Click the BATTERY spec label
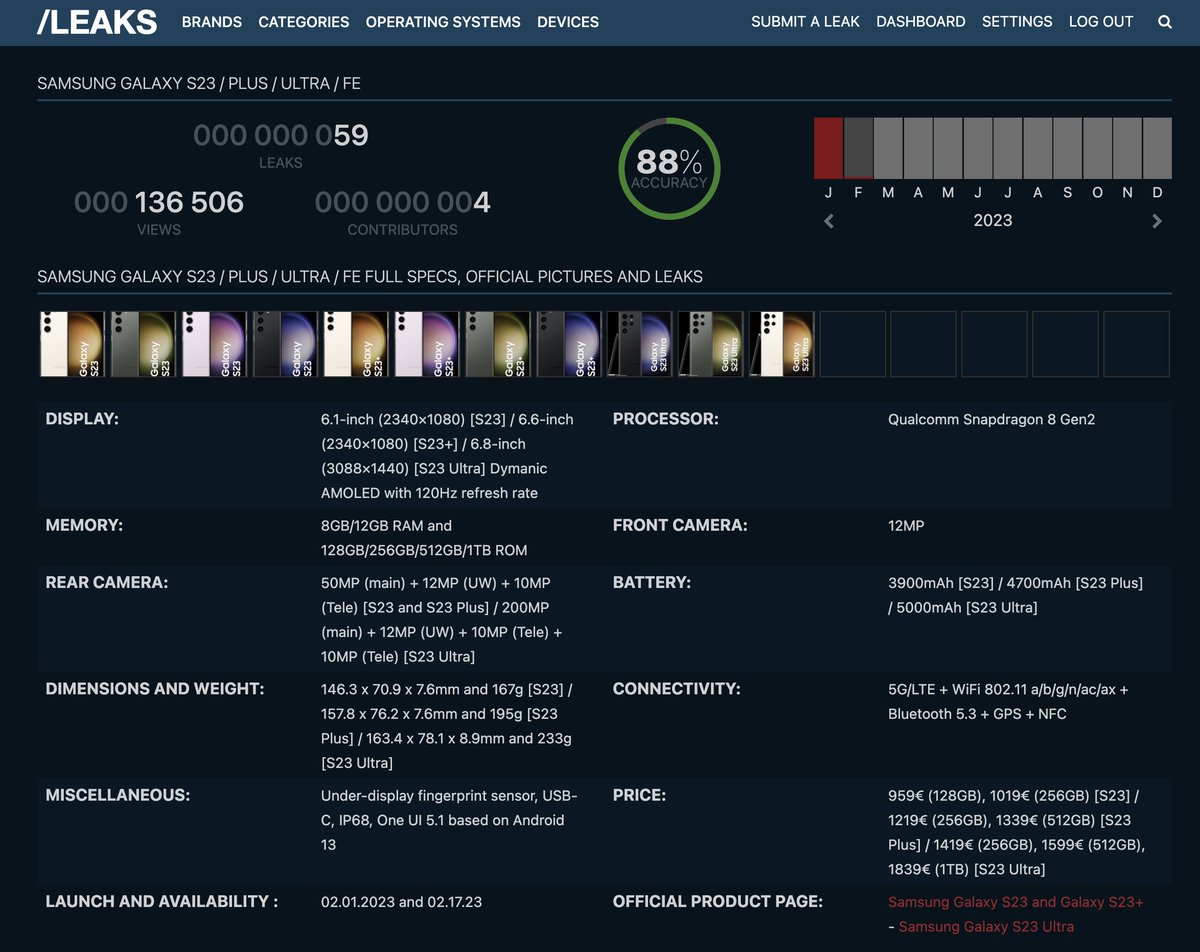 pyautogui.click(x=652, y=582)
